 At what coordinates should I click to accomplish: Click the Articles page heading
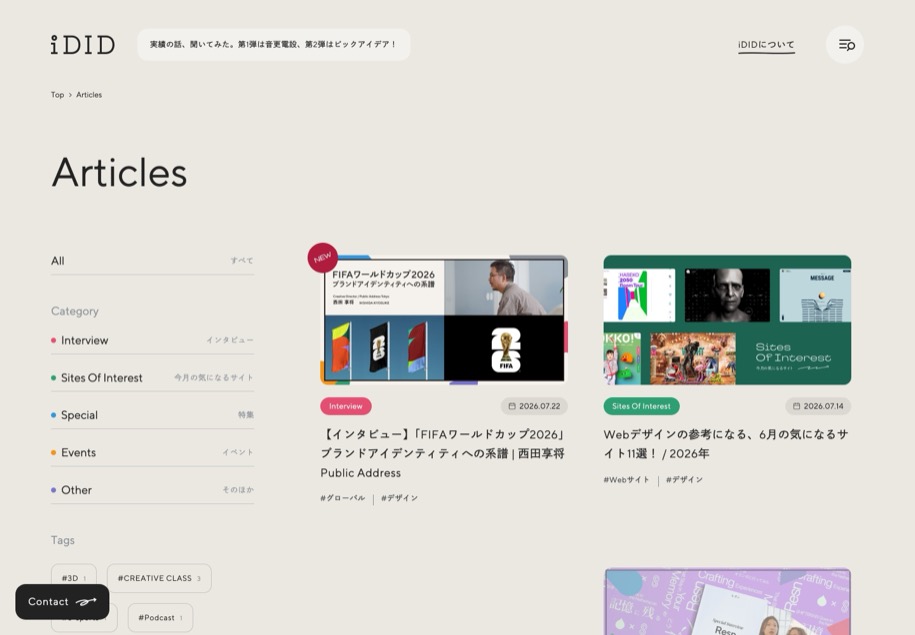click(x=120, y=173)
